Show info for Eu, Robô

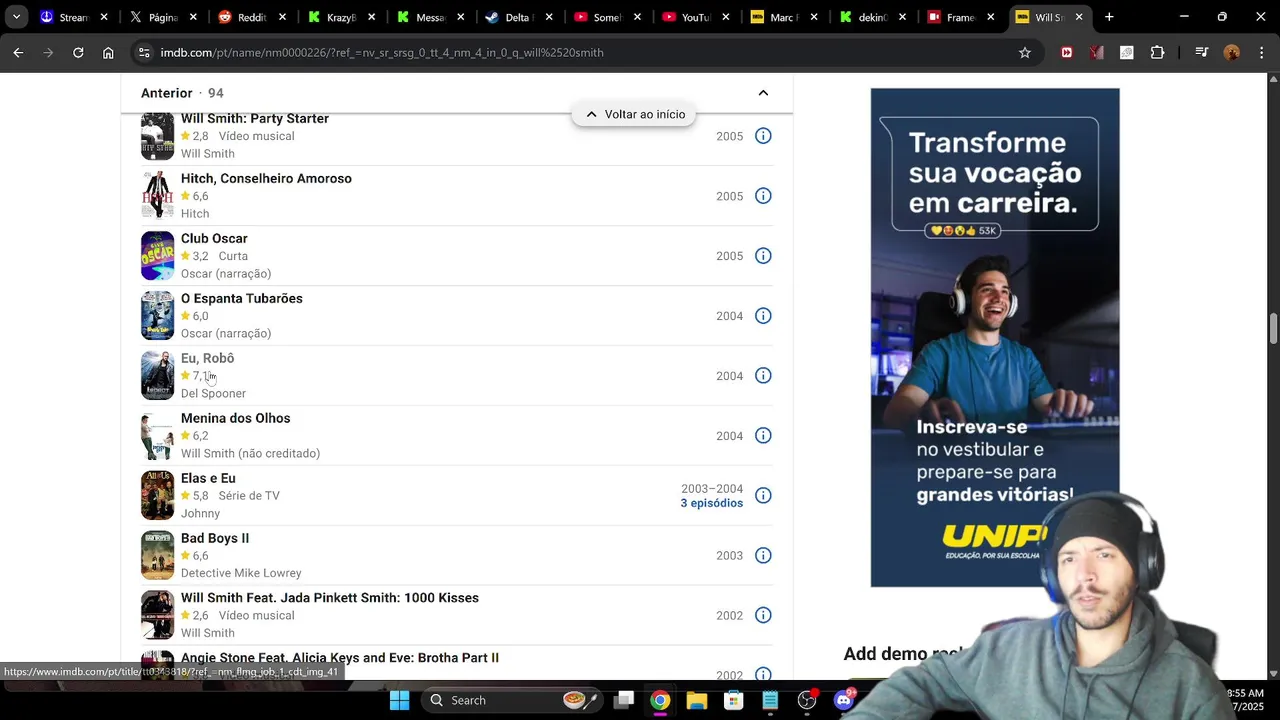point(763,376)
